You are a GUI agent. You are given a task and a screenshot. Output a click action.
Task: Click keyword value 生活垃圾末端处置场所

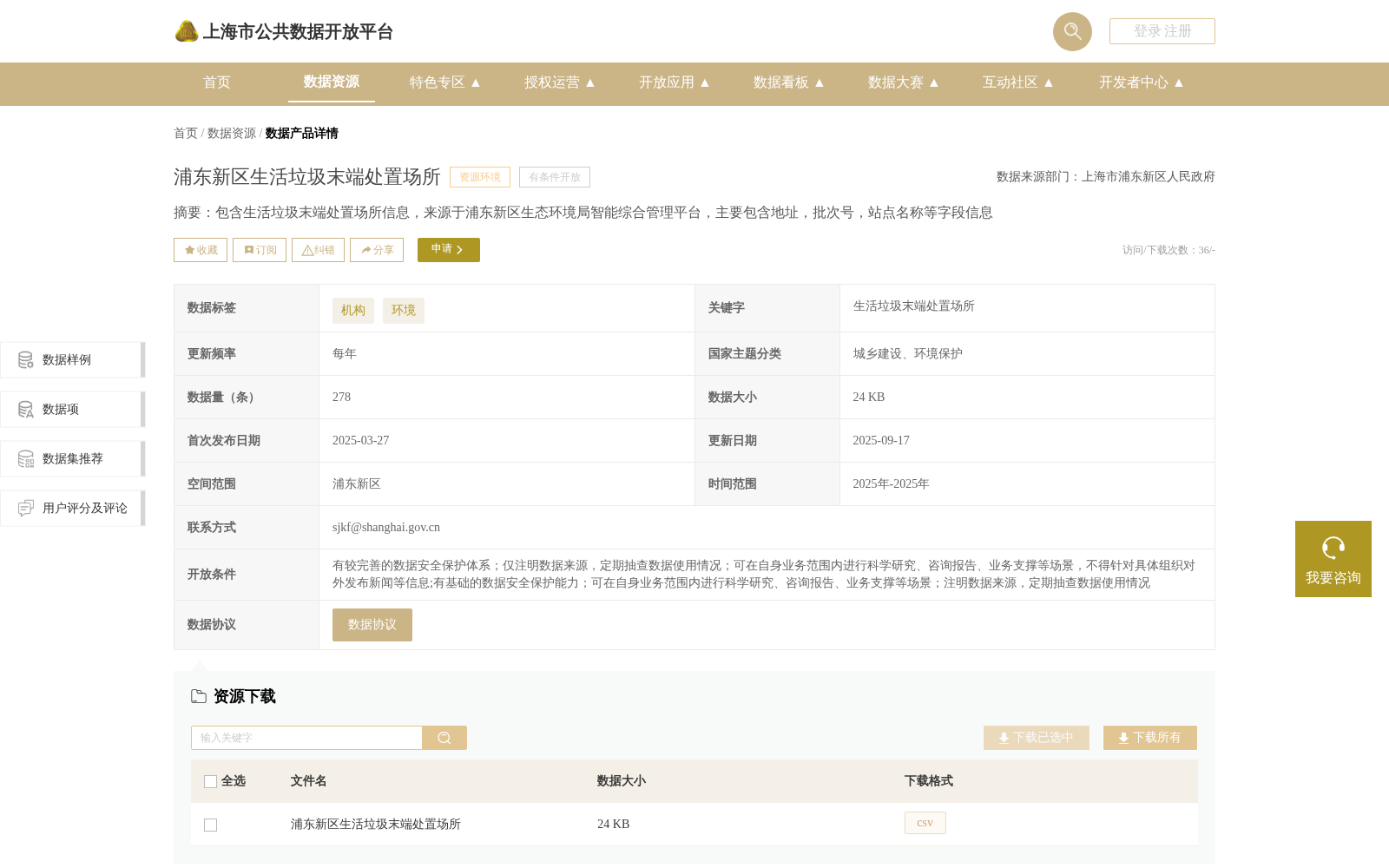coord(914,306)
